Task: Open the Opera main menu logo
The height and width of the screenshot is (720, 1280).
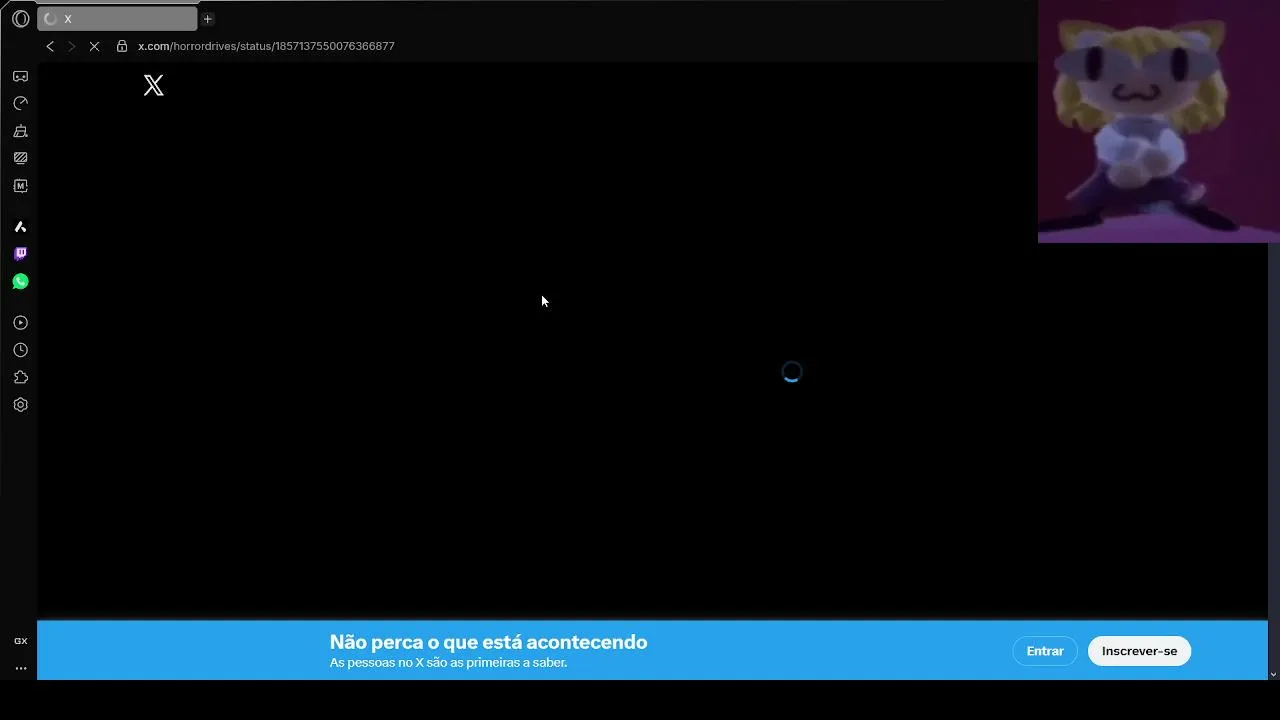Action: [20, 19]
